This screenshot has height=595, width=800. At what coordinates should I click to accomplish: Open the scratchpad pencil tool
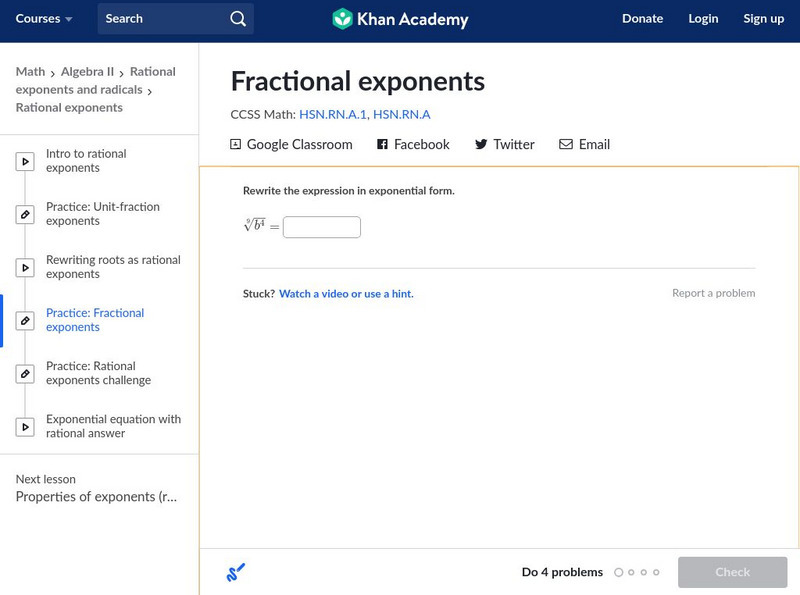[236, 573]
